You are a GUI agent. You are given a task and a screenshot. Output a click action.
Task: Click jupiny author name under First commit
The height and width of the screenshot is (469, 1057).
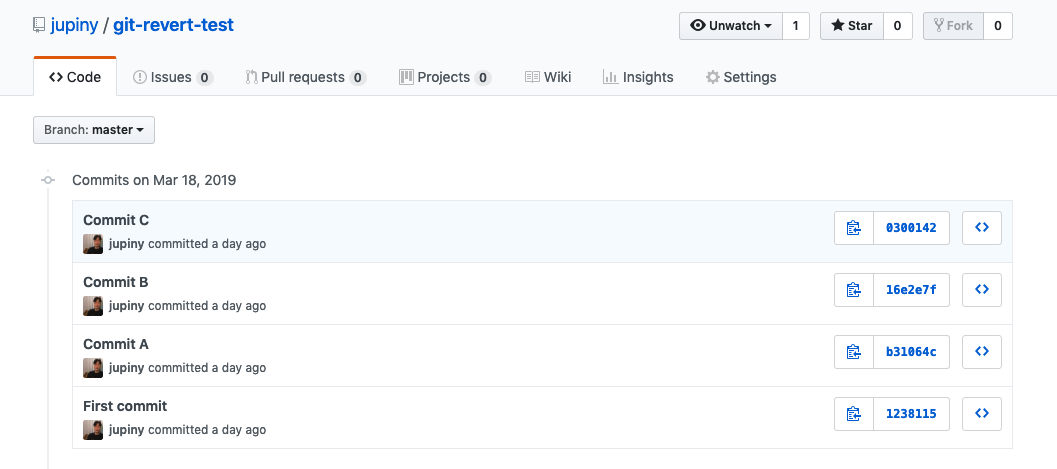[127, 430]
